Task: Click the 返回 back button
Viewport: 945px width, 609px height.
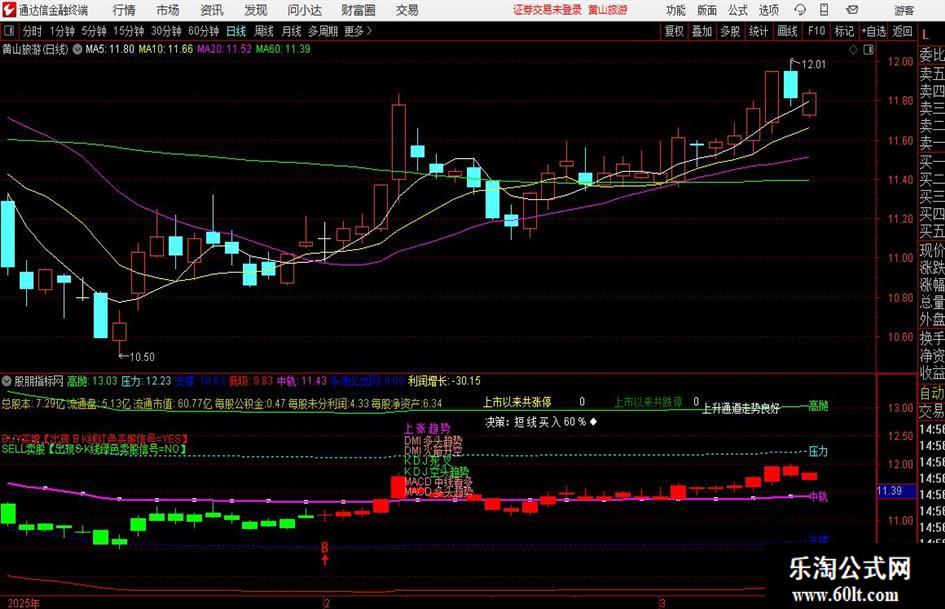Action: tap(902, 31)
